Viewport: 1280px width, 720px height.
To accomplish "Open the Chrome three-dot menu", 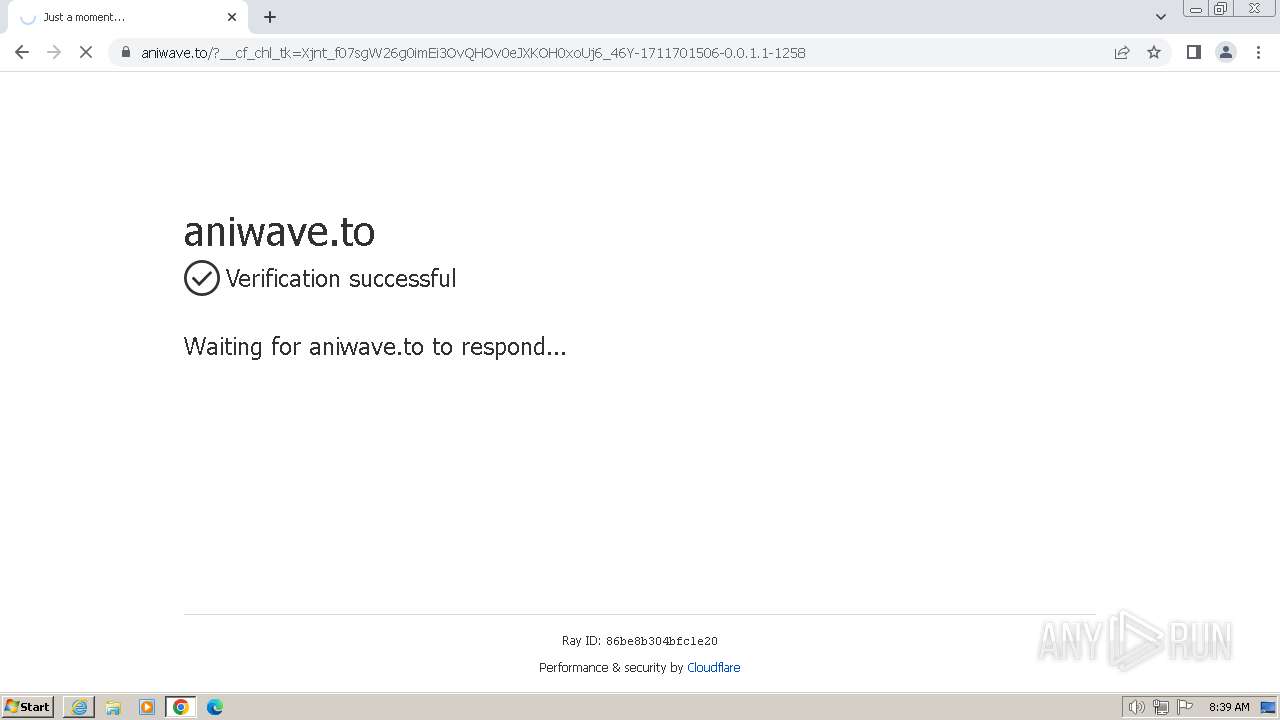I will [x=1258, y=52].
